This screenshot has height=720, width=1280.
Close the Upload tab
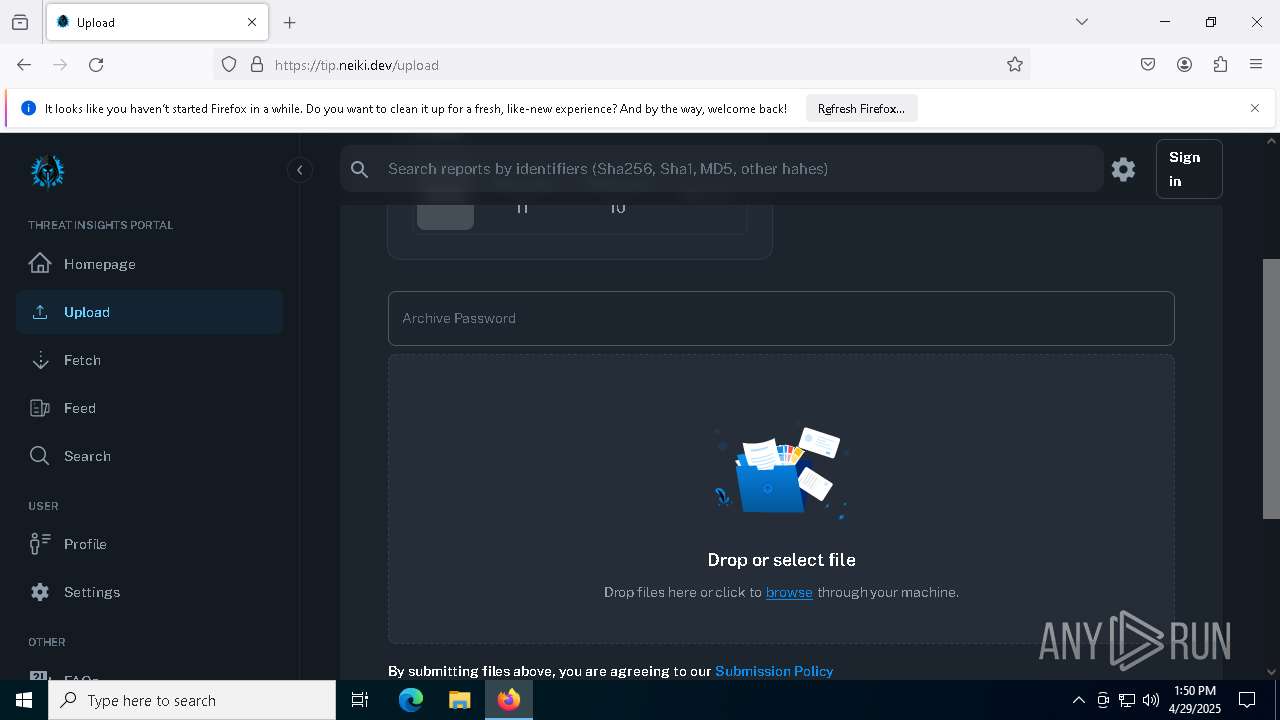[252, 22]
